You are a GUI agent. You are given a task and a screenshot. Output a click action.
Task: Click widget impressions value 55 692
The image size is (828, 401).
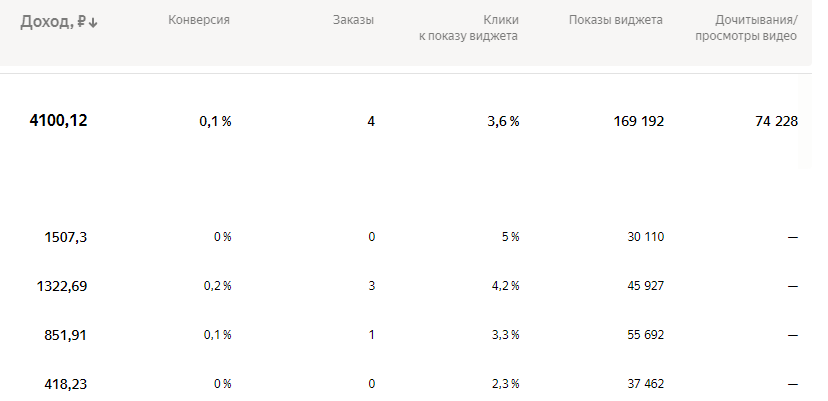[645, 335]
